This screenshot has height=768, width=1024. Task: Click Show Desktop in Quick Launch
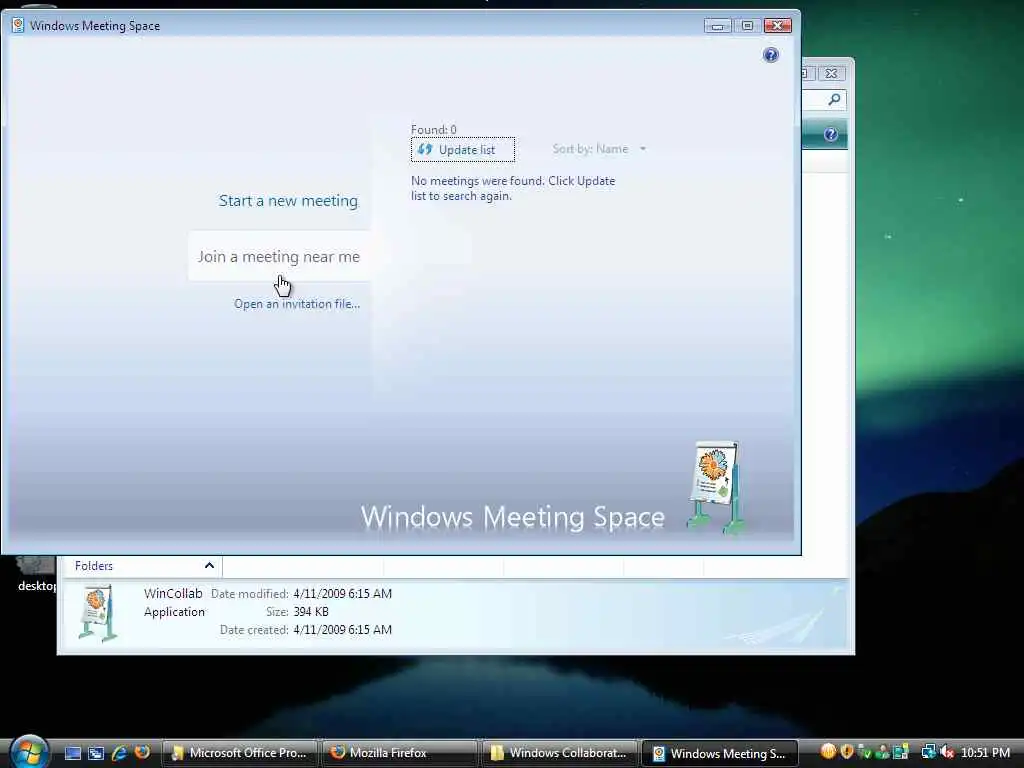[x=72, y=753]
